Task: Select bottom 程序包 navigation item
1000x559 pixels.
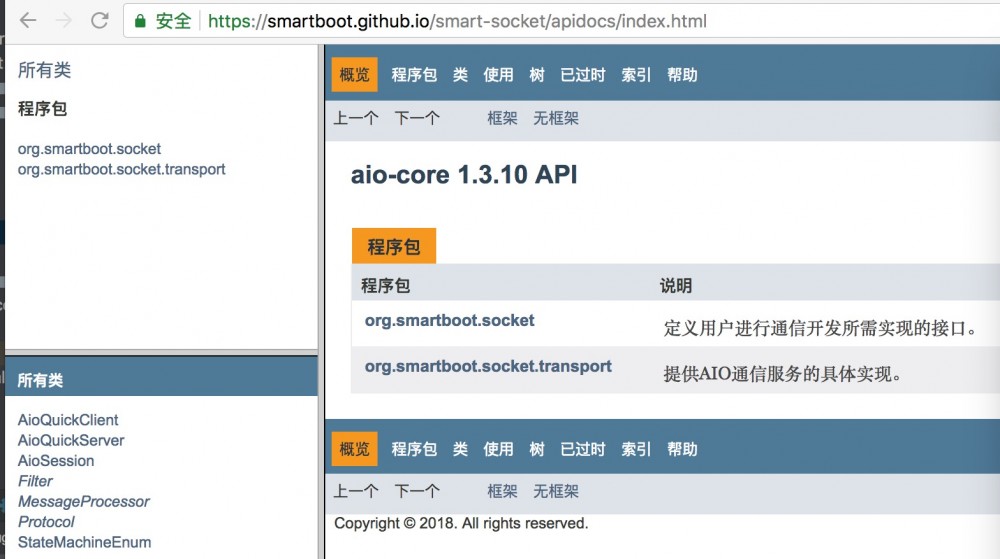Action: [x=414, y=449]
